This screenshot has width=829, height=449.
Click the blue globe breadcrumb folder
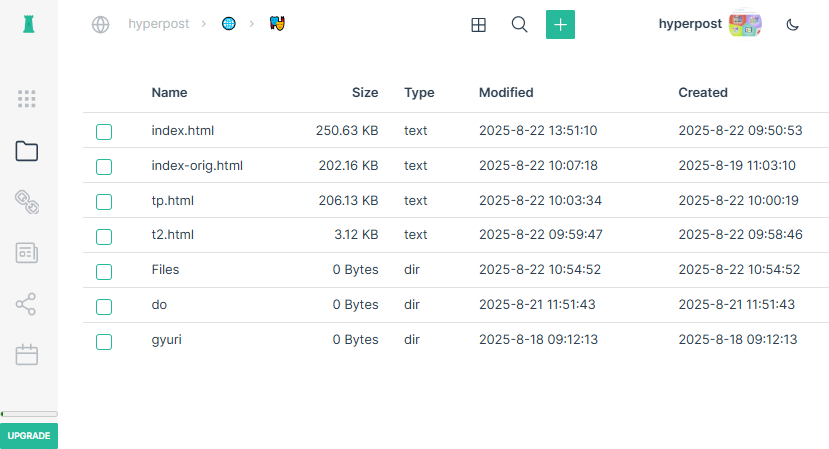228,24
